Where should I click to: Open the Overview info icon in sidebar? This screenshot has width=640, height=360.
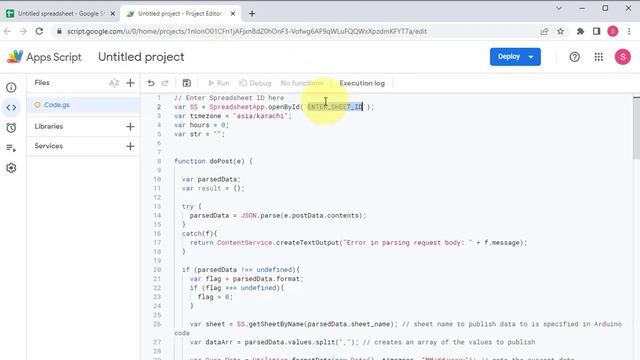click(11, 87)
